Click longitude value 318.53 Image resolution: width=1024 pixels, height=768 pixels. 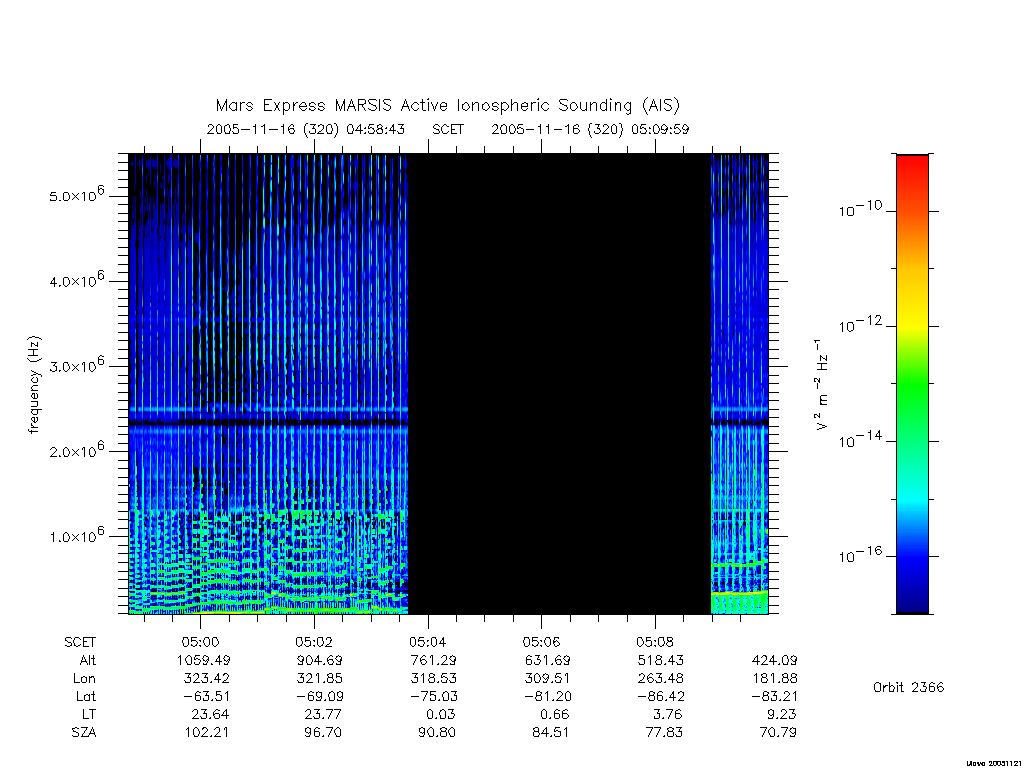tap(434, 679)
